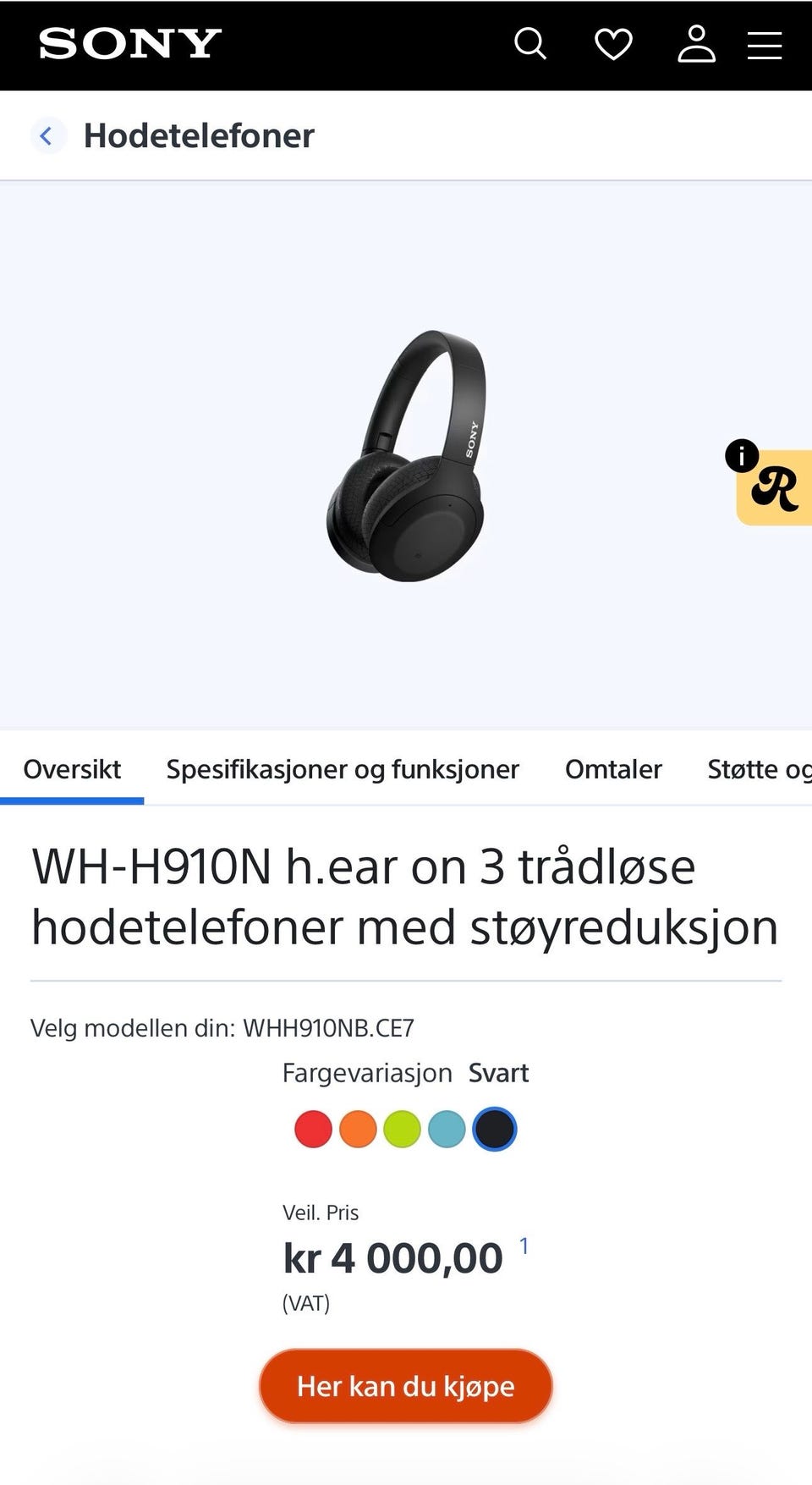Open the search magnifier icon
Viewport: 812px width, 1485px height.
[x=530, y=44]
